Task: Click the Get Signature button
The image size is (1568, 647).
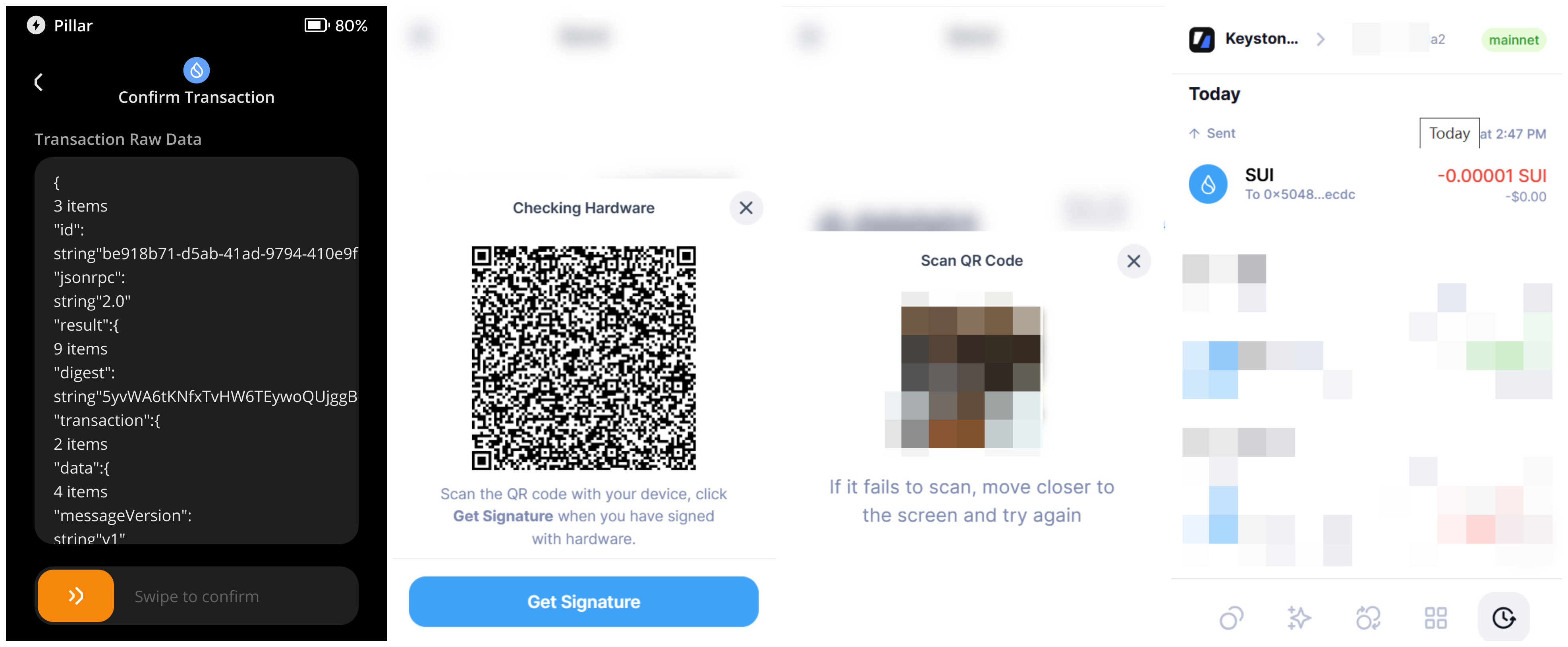Action: click(x=583, y=601)
